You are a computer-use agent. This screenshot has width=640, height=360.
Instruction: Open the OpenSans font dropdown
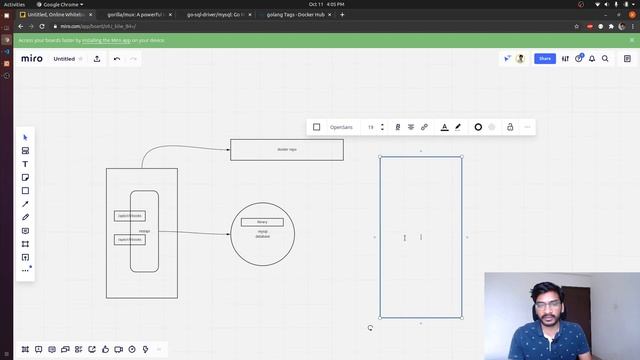pos(341,127)
